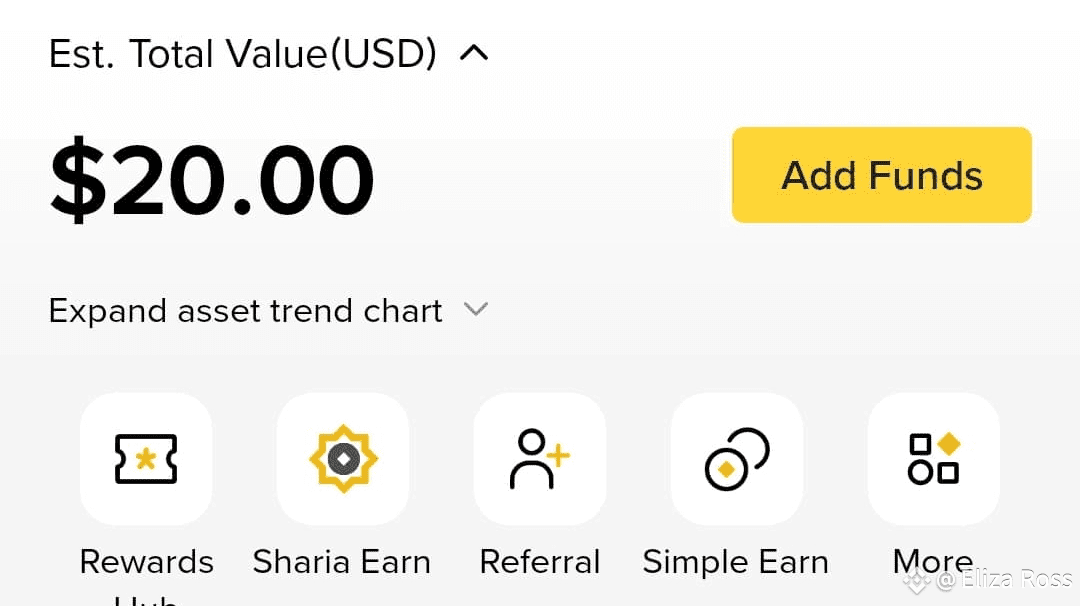Click the Referral text label
Viewport: 1080px width, 606px height.
coord(540,562)
